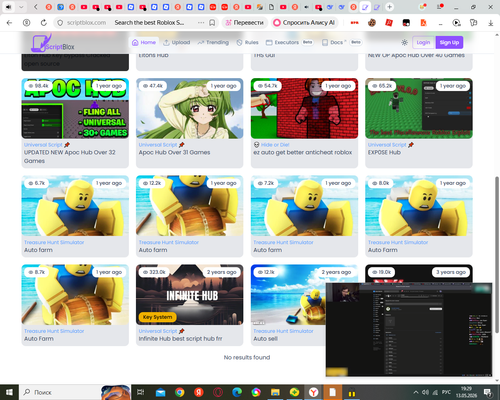Click the ScriptBlox logo
500x400 pixels.
click(53, 44)
